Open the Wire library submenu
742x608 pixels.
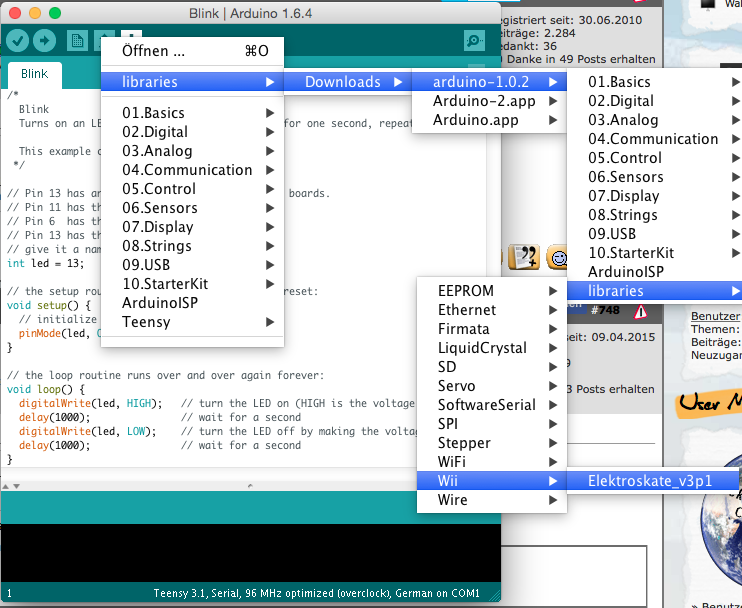pyautogui.click(x=492, y=500)
